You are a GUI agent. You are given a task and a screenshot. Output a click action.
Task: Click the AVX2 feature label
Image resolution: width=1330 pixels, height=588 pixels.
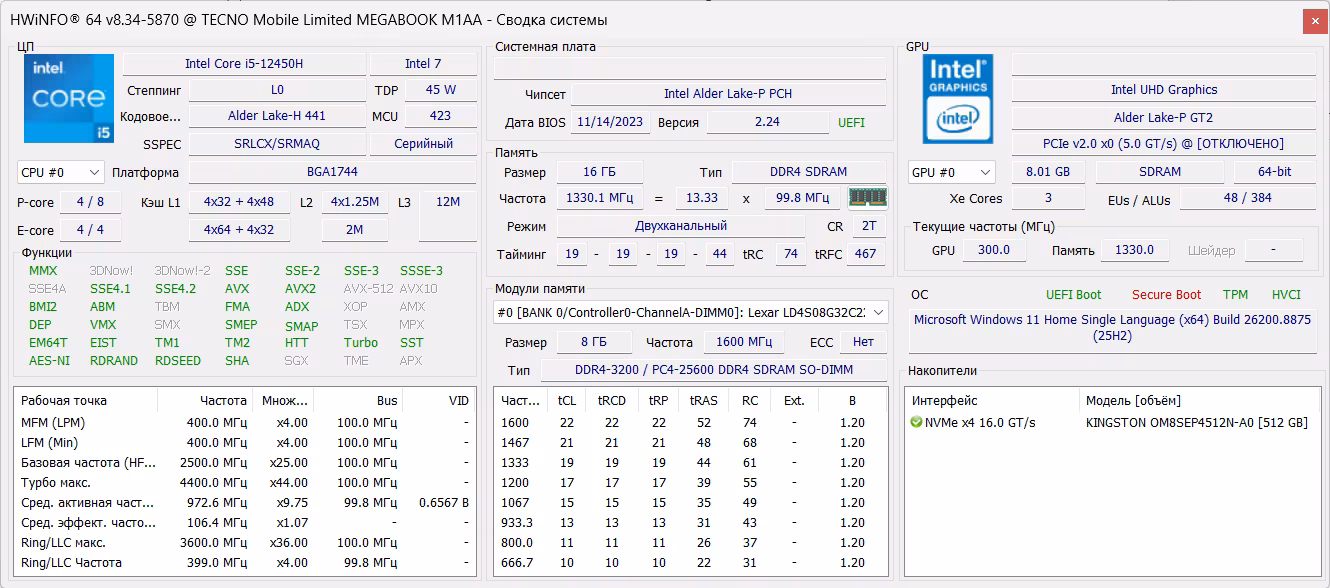coord(300,289)
